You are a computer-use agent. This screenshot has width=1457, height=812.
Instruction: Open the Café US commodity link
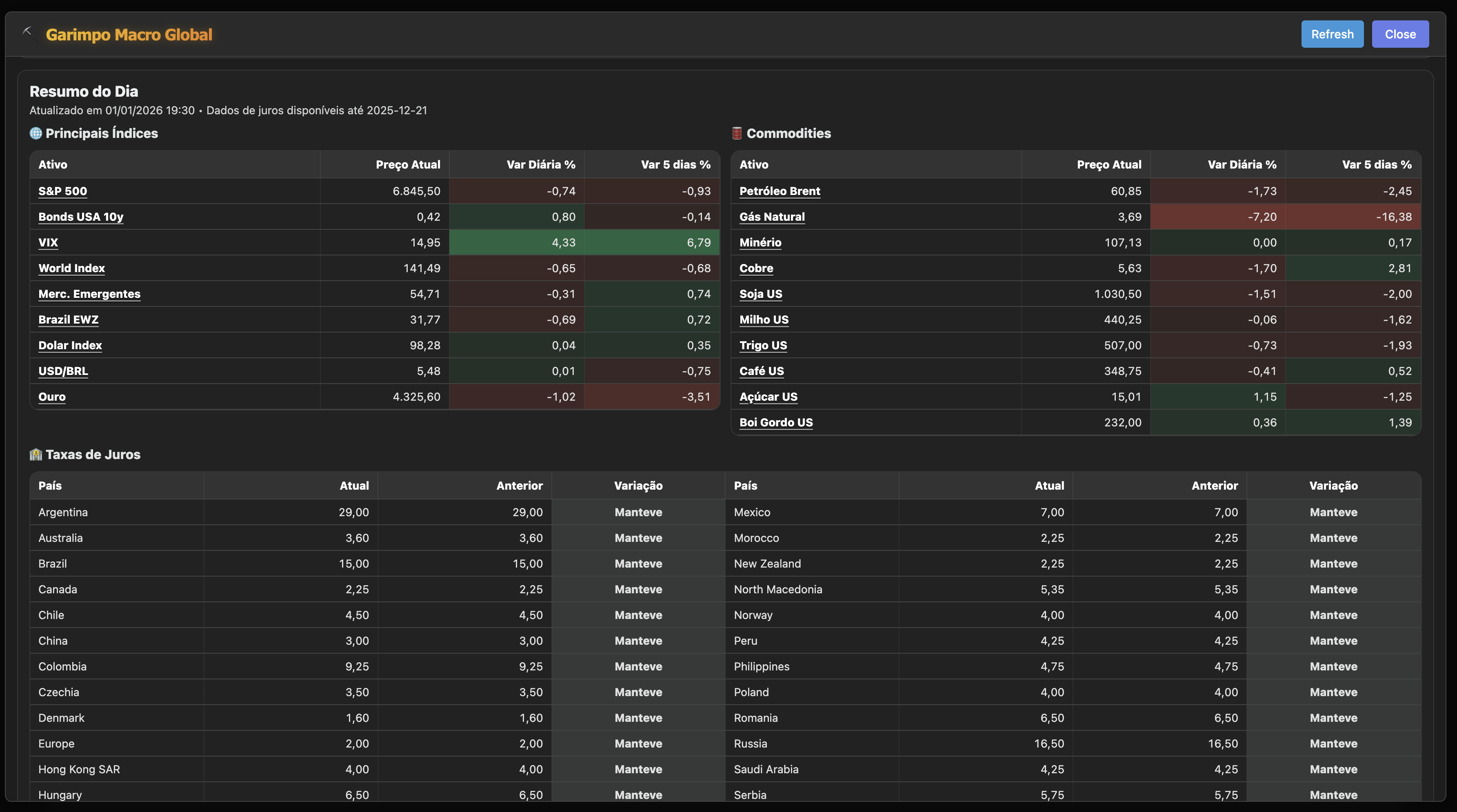pos(761,371)
